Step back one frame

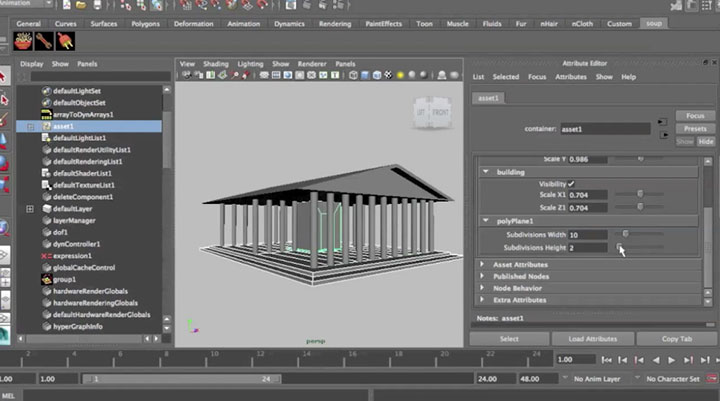tap(623, 361)
